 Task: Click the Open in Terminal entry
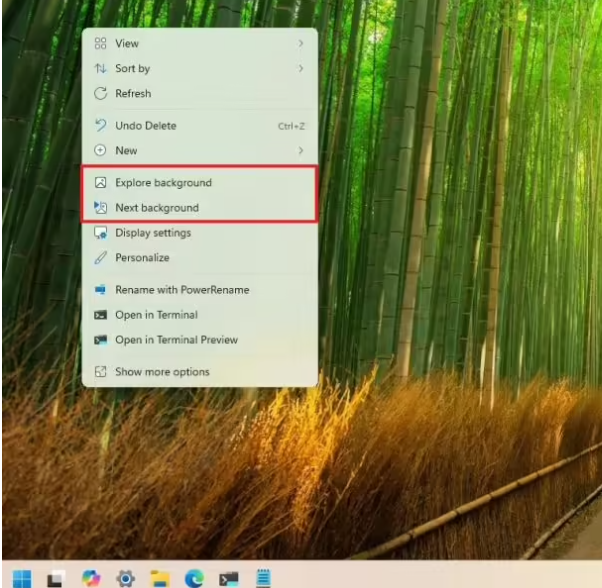point(156,315)
